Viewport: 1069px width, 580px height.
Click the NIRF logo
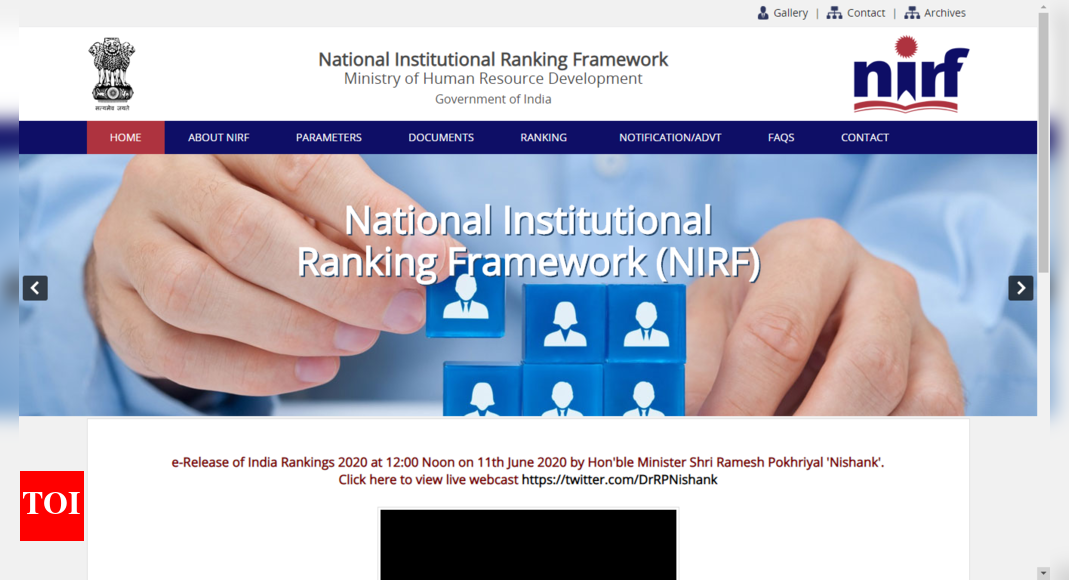click(x=910, y=74)
